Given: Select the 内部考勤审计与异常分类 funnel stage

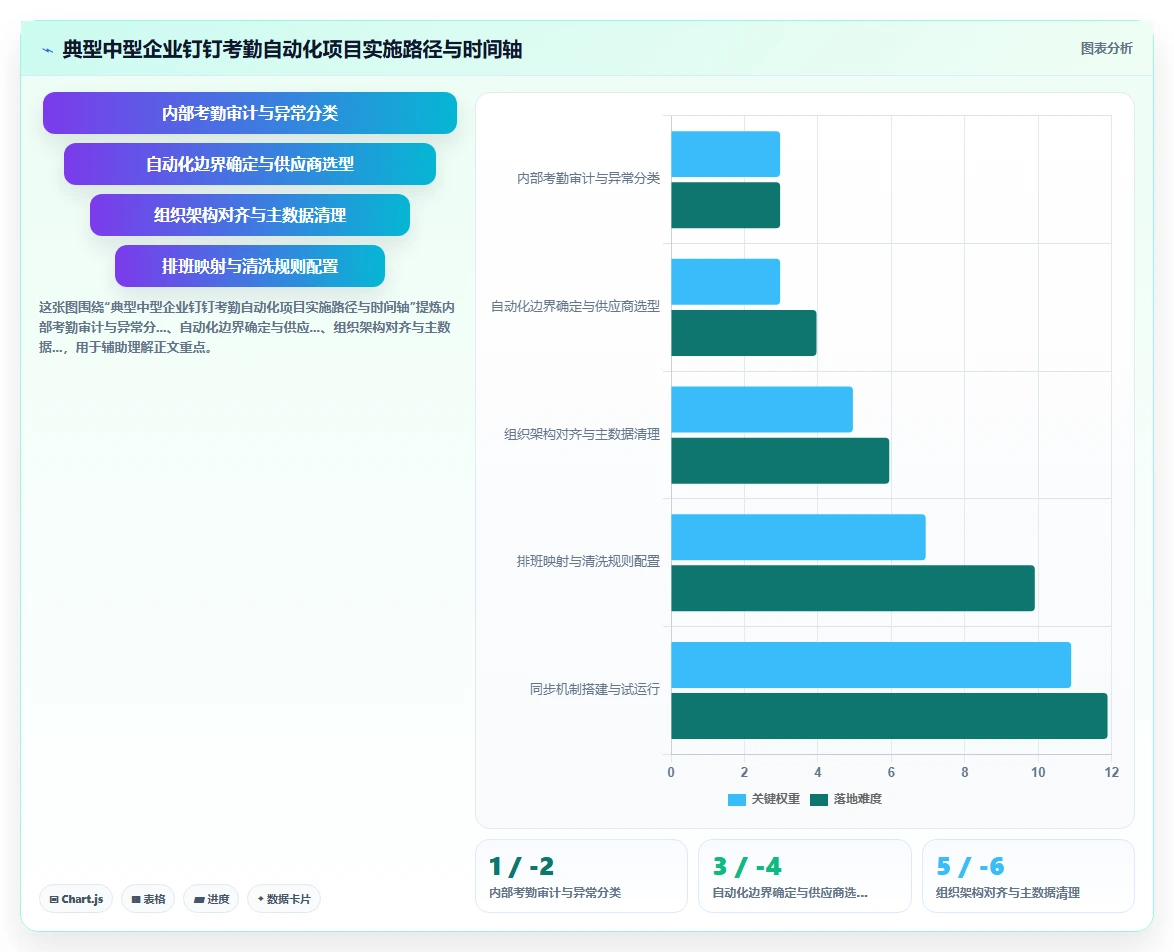Looking at the screenshot, I should (250, 113).
